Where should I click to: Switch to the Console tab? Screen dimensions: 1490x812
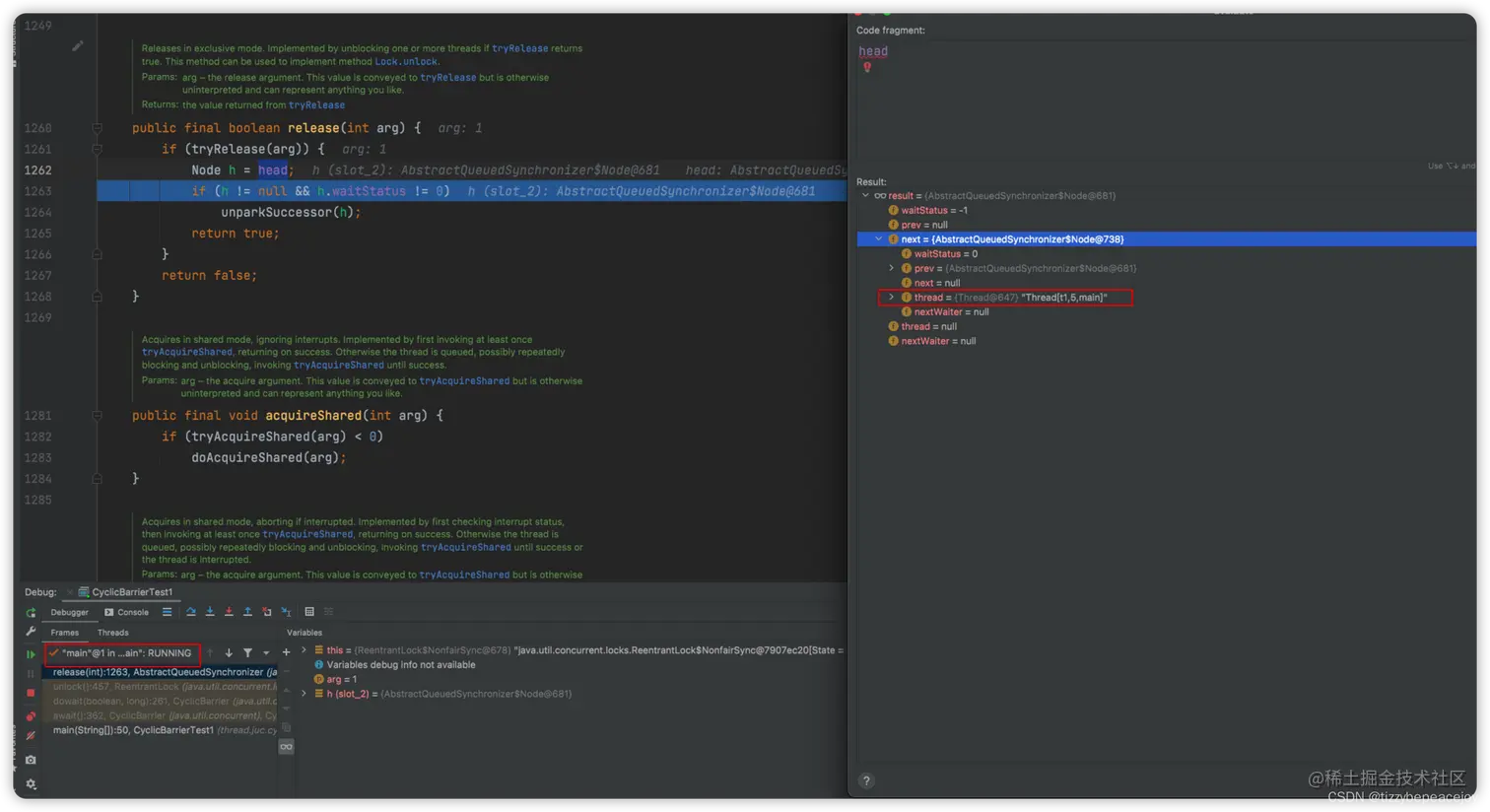(x=126, y=612)
